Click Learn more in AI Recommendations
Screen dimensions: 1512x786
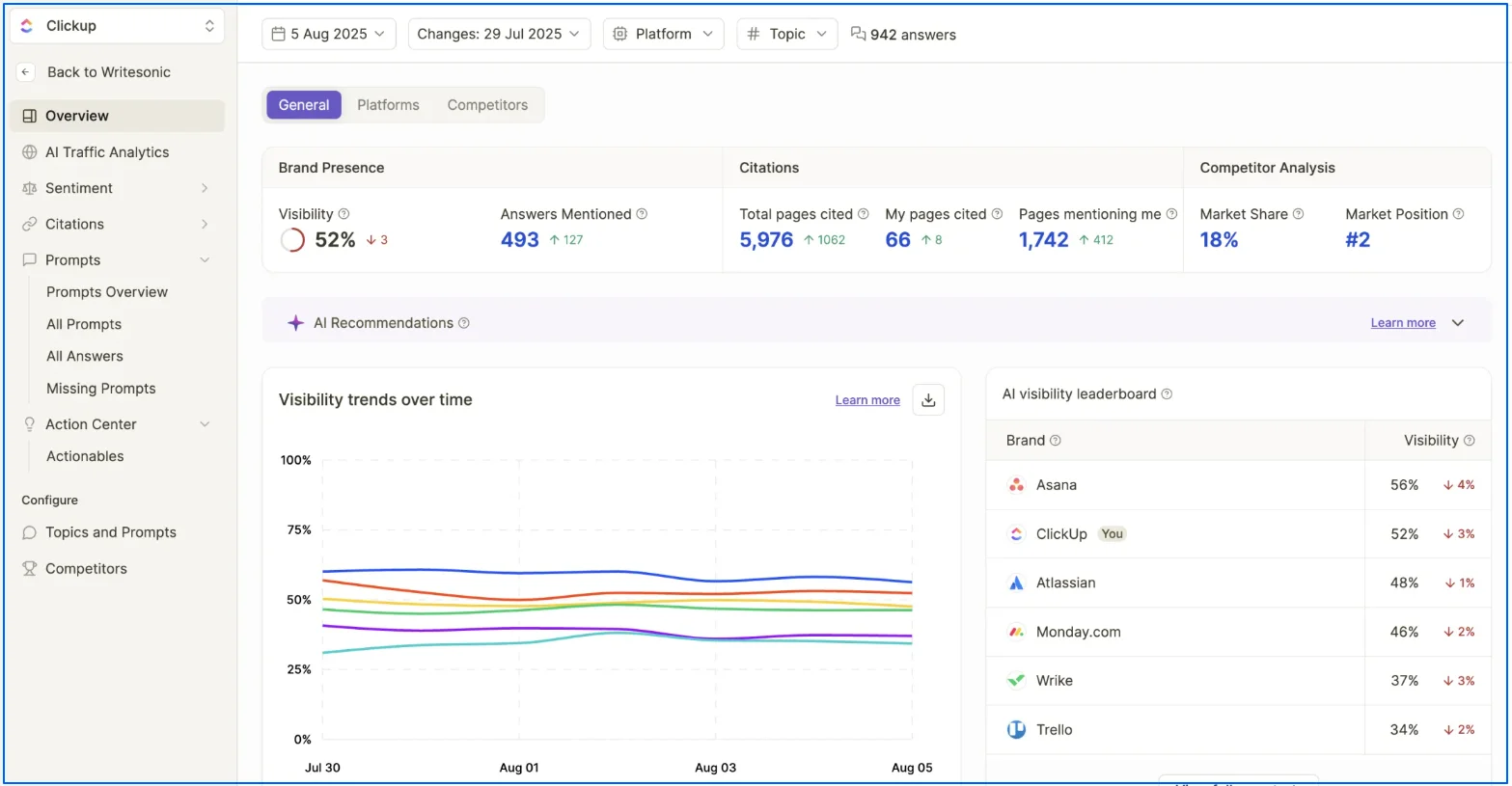point(1403,323)
